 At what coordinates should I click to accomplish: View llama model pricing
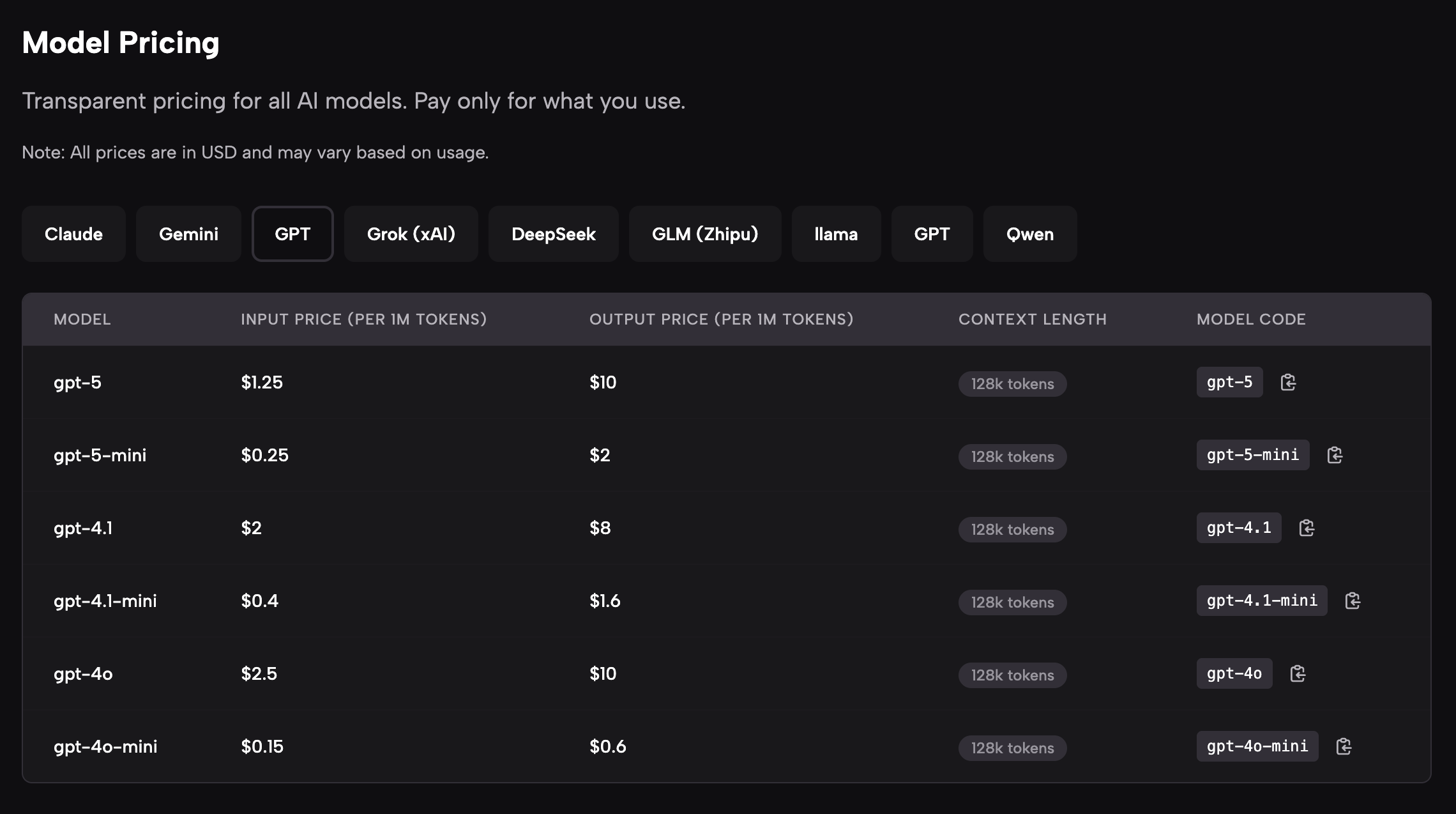(836, 234)
